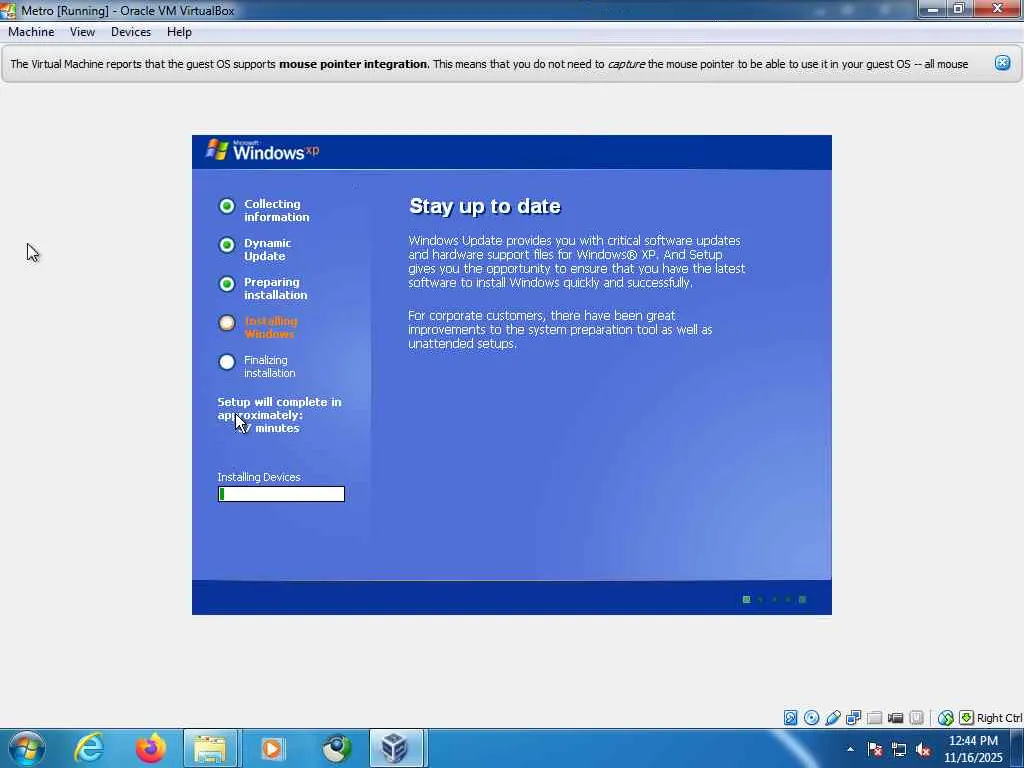
Task: Click the optical drive status icon
Action: (x=811, y=718)
